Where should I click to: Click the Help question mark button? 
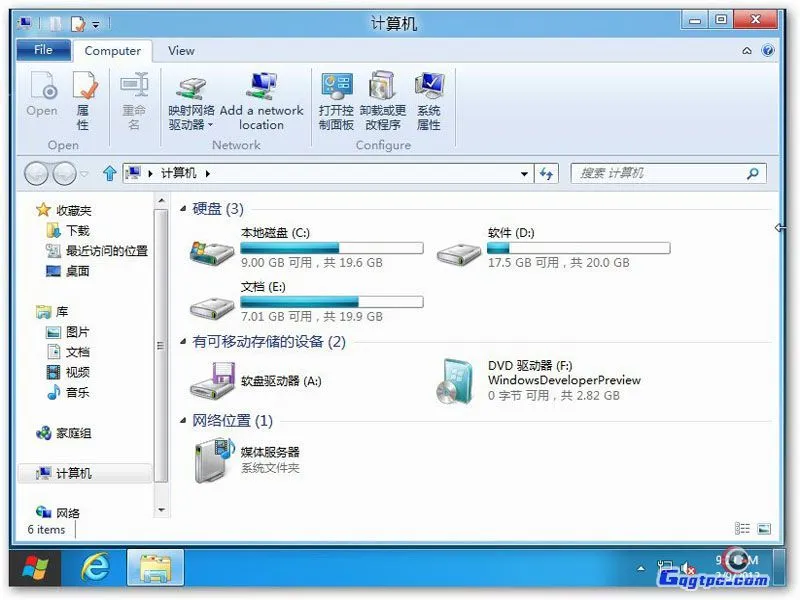767,50
